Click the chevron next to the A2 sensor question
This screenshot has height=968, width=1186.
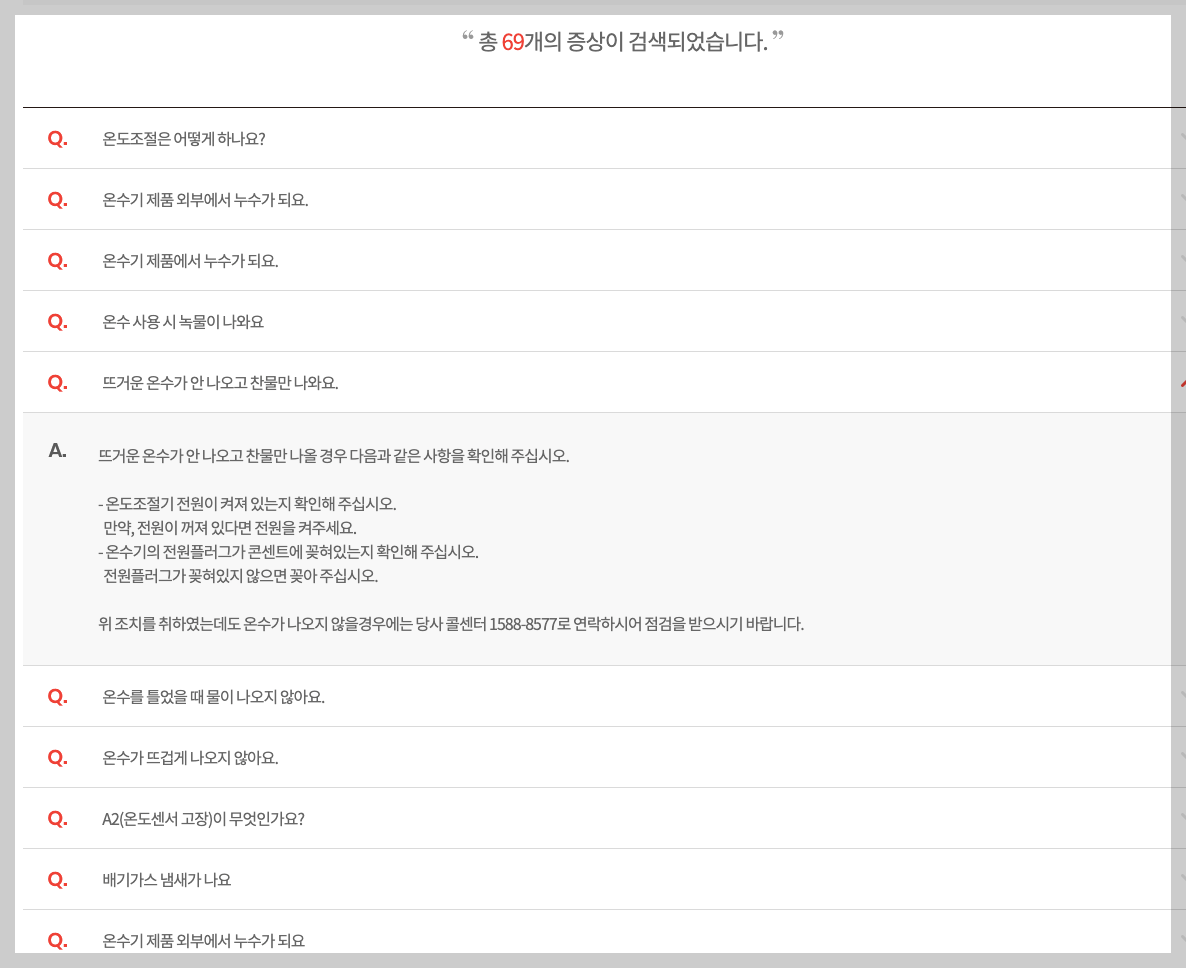coord(1184,818)
